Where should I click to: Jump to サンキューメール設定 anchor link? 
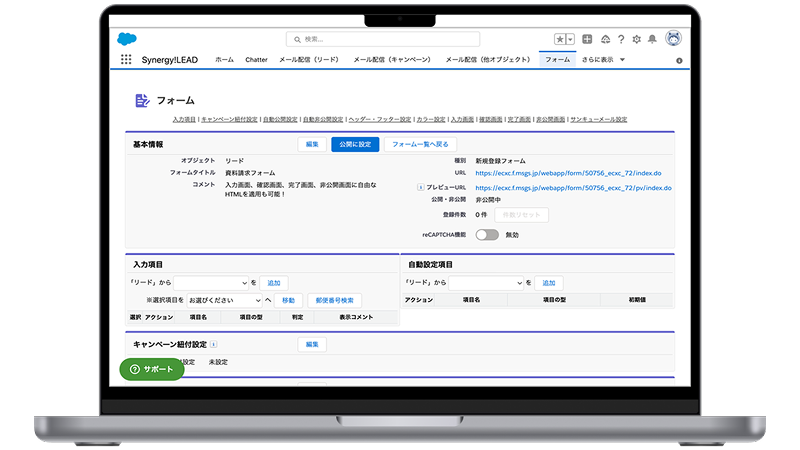598,119
